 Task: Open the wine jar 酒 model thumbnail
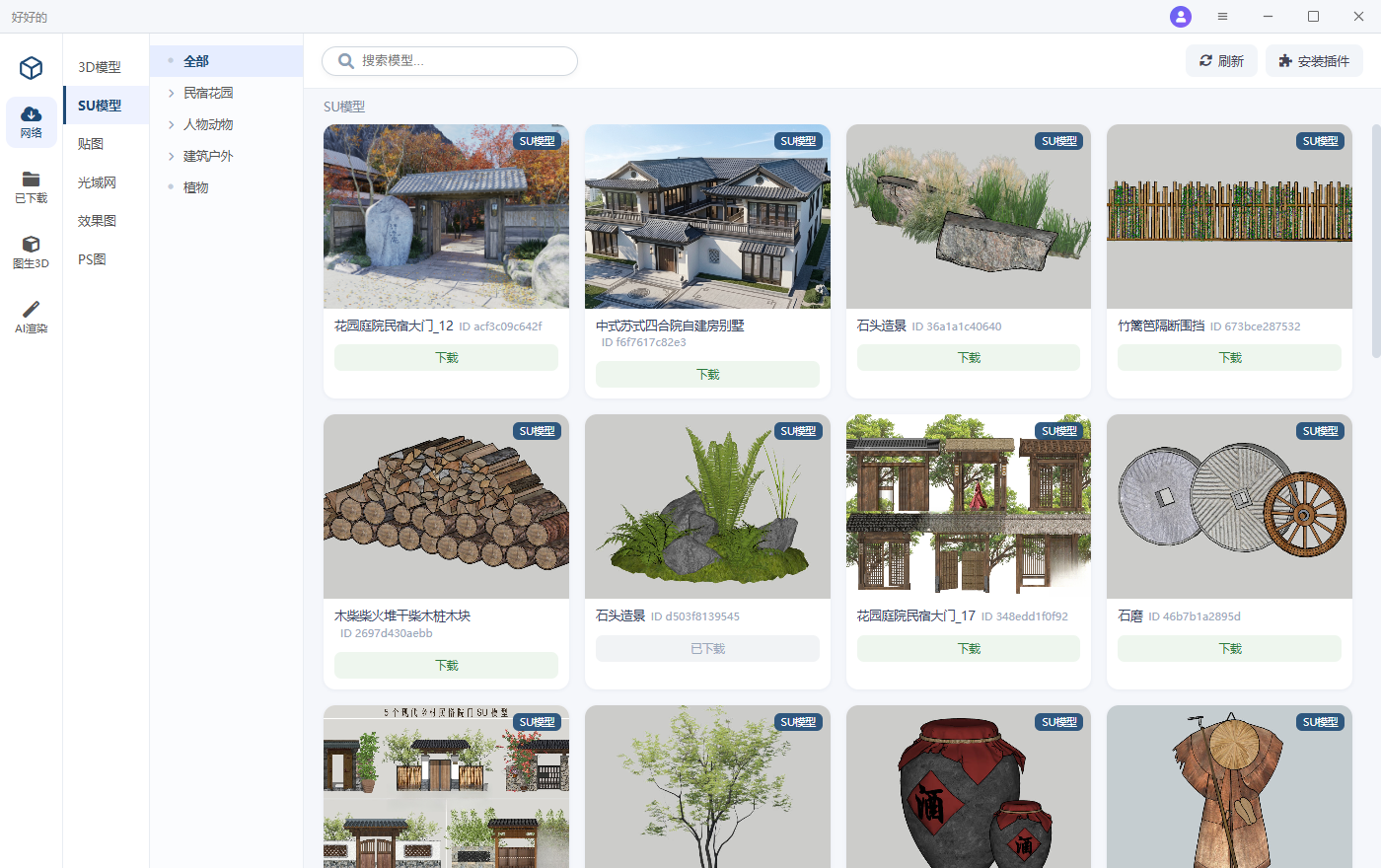[x=969, y=787]
